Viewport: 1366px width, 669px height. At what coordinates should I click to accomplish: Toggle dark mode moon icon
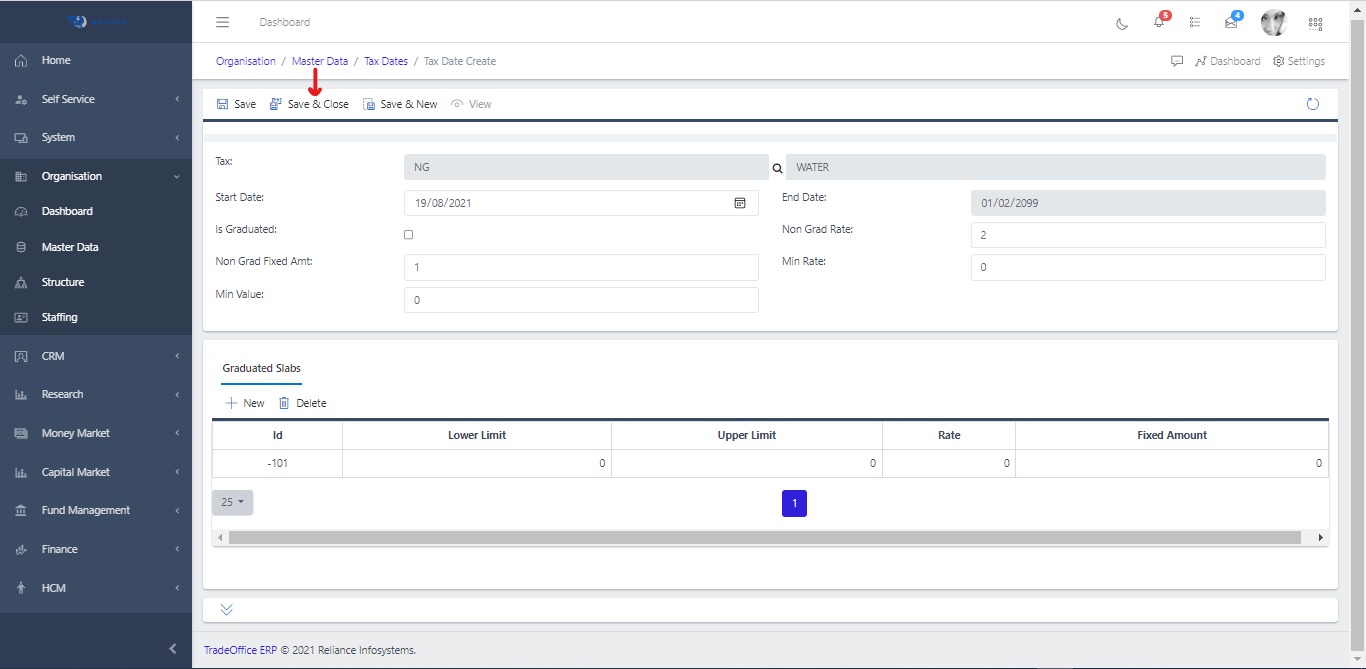coord(1122,23)
